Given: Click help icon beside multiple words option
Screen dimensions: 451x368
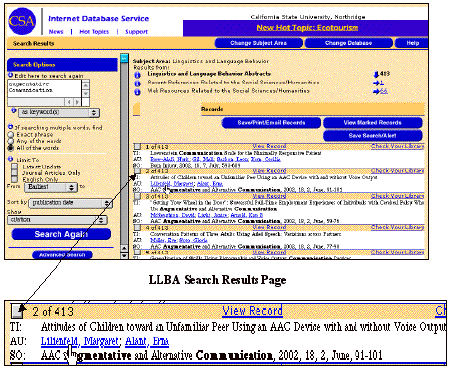Looking at the screenshot, I should click(x=10, y=127).
